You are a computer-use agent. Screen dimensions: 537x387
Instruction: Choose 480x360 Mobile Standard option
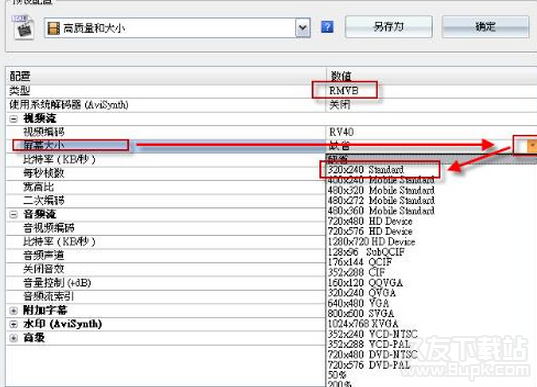381,211
